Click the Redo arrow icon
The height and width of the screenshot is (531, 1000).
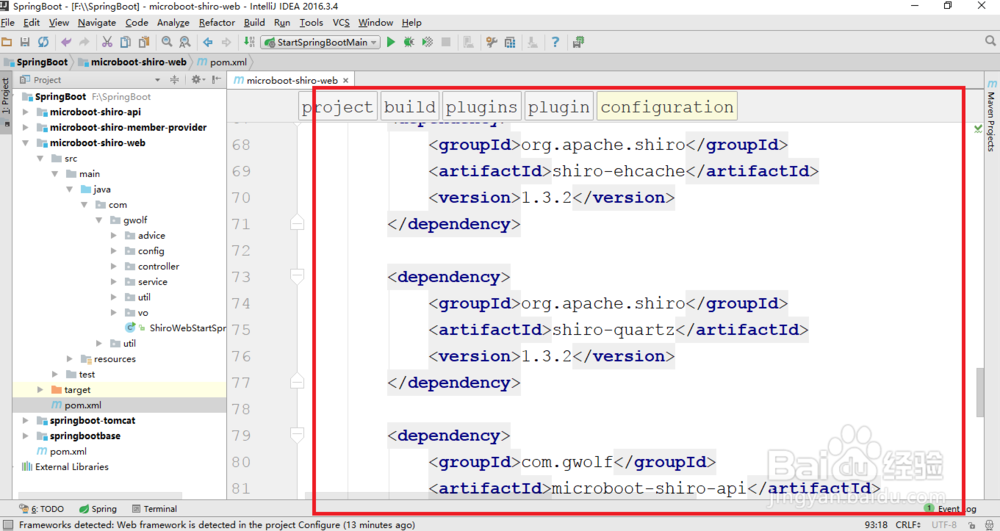coord(84,42)
